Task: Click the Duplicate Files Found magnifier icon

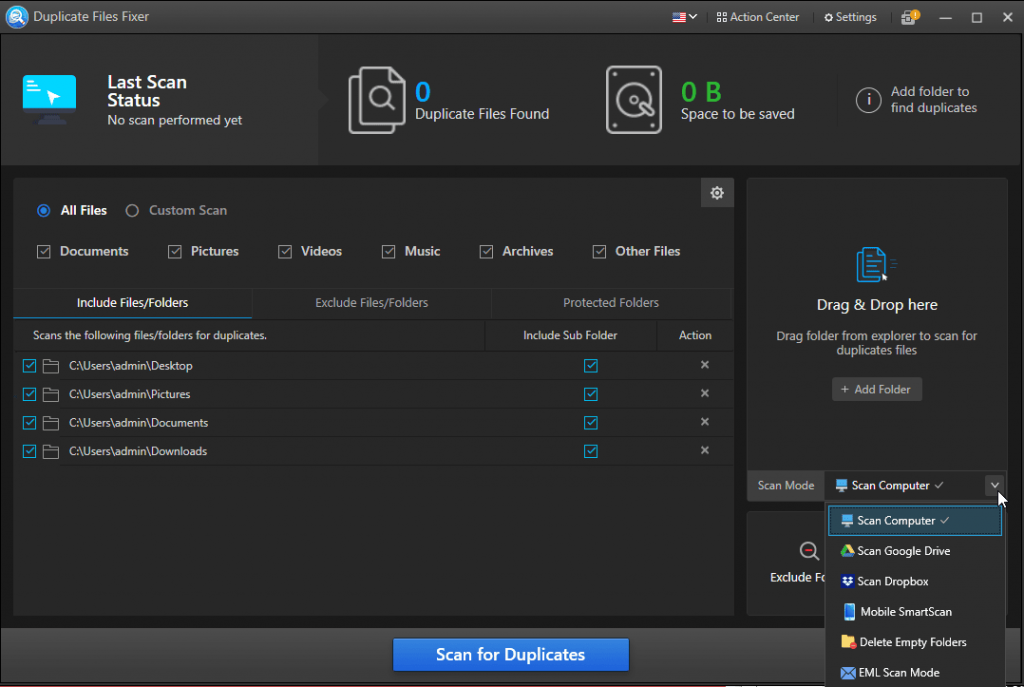Action: (378, 99)
